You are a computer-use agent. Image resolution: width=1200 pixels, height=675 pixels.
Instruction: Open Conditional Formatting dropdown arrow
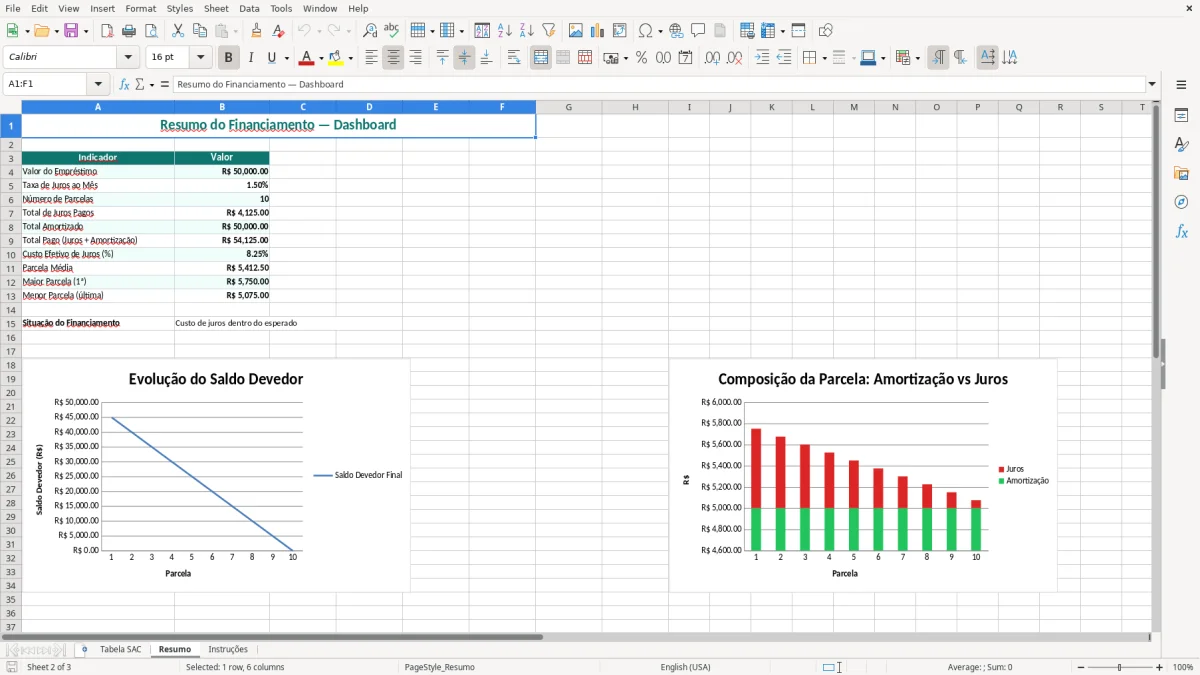pos(917,58)
